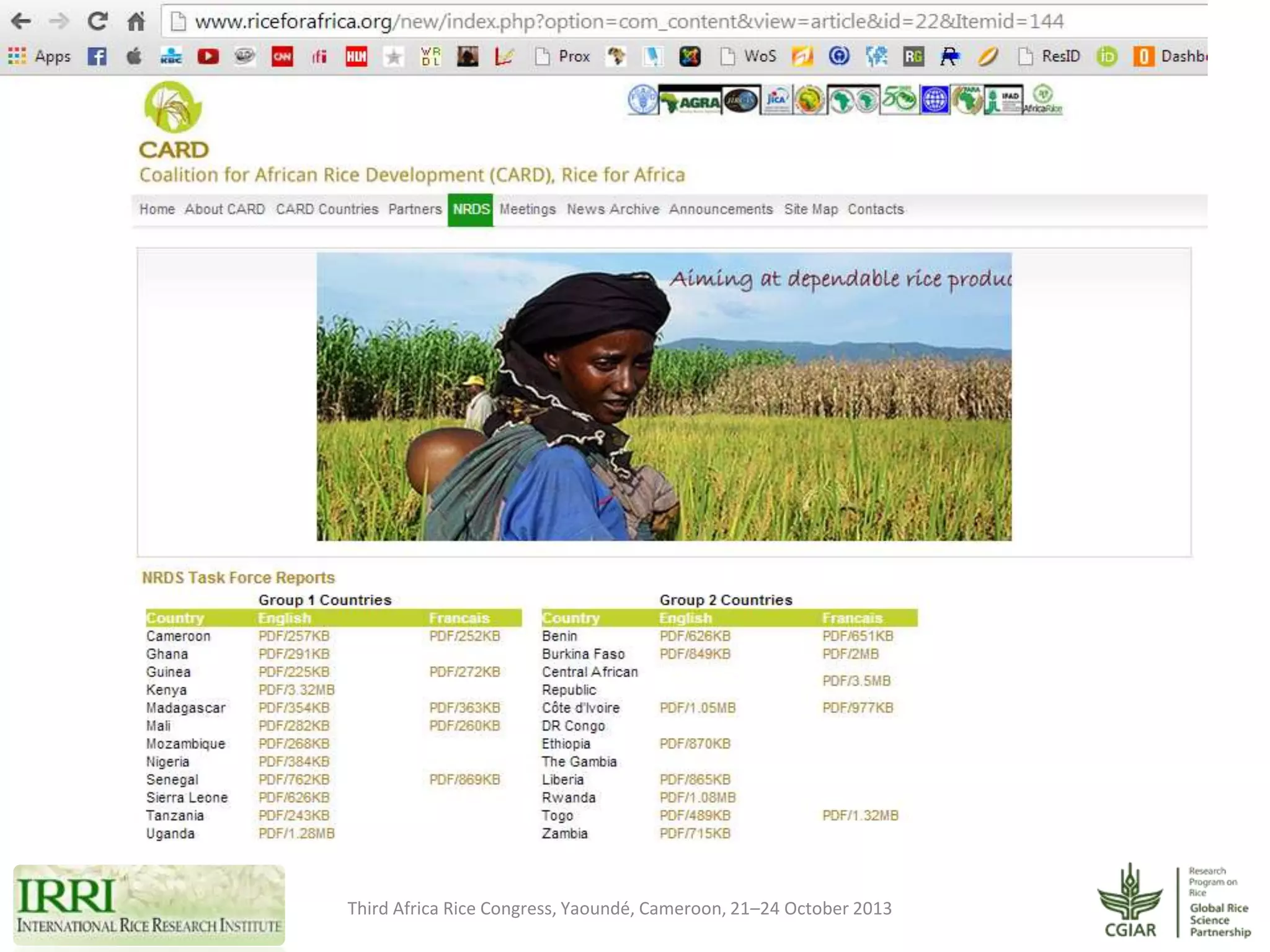Open Senegal Francais PDF/869KB report
1270x952 pixels.
[464, 780]
